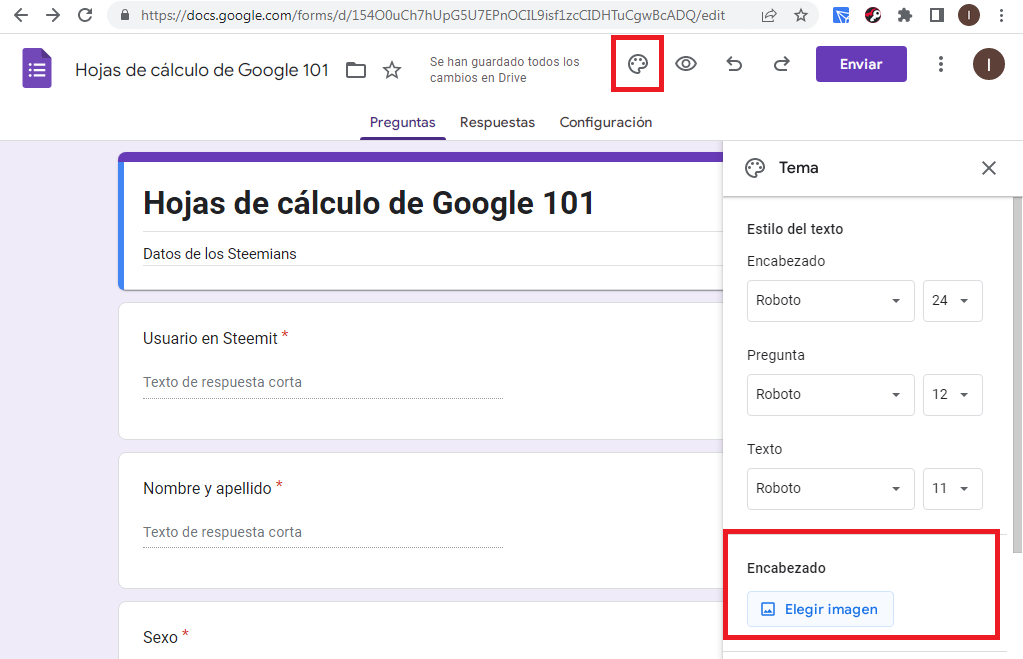Edit description Datos de los Steemians

tap(220, 254)
